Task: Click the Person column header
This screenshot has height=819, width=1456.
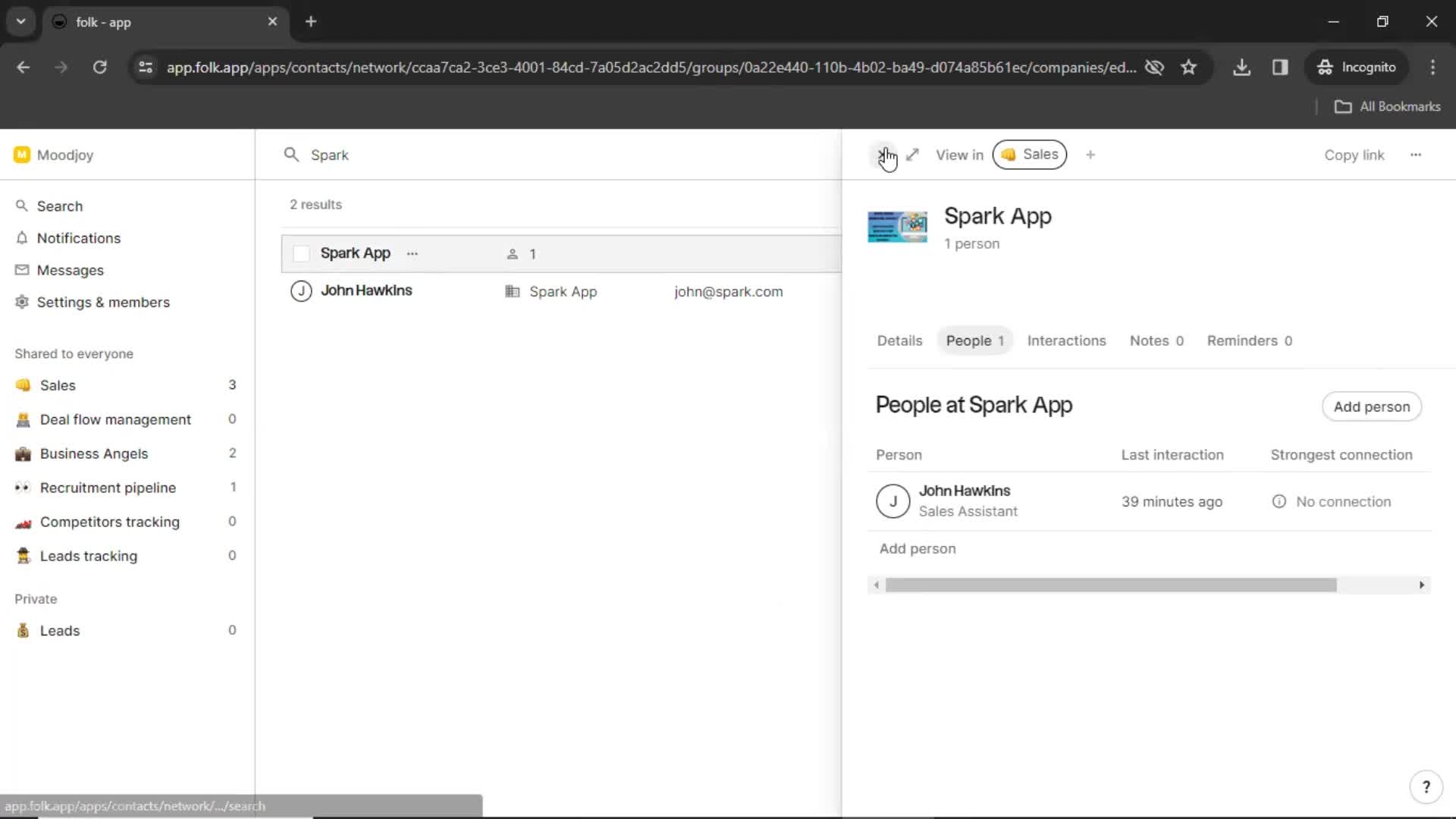Action: [x=899, y=455]
